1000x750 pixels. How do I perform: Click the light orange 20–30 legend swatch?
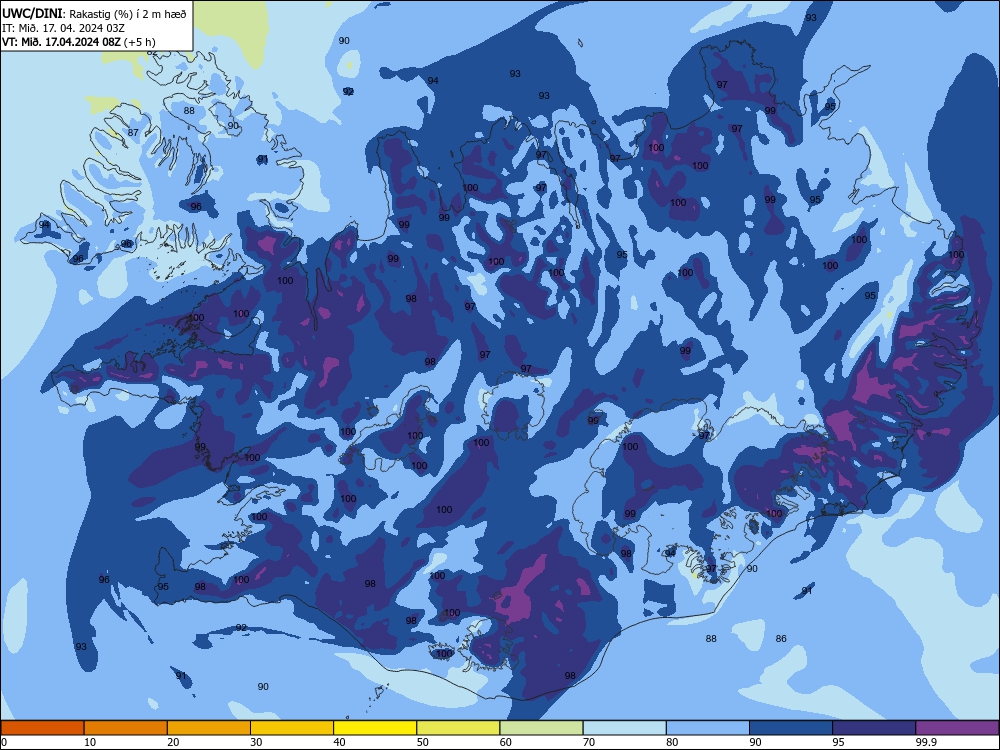point(209,728)
